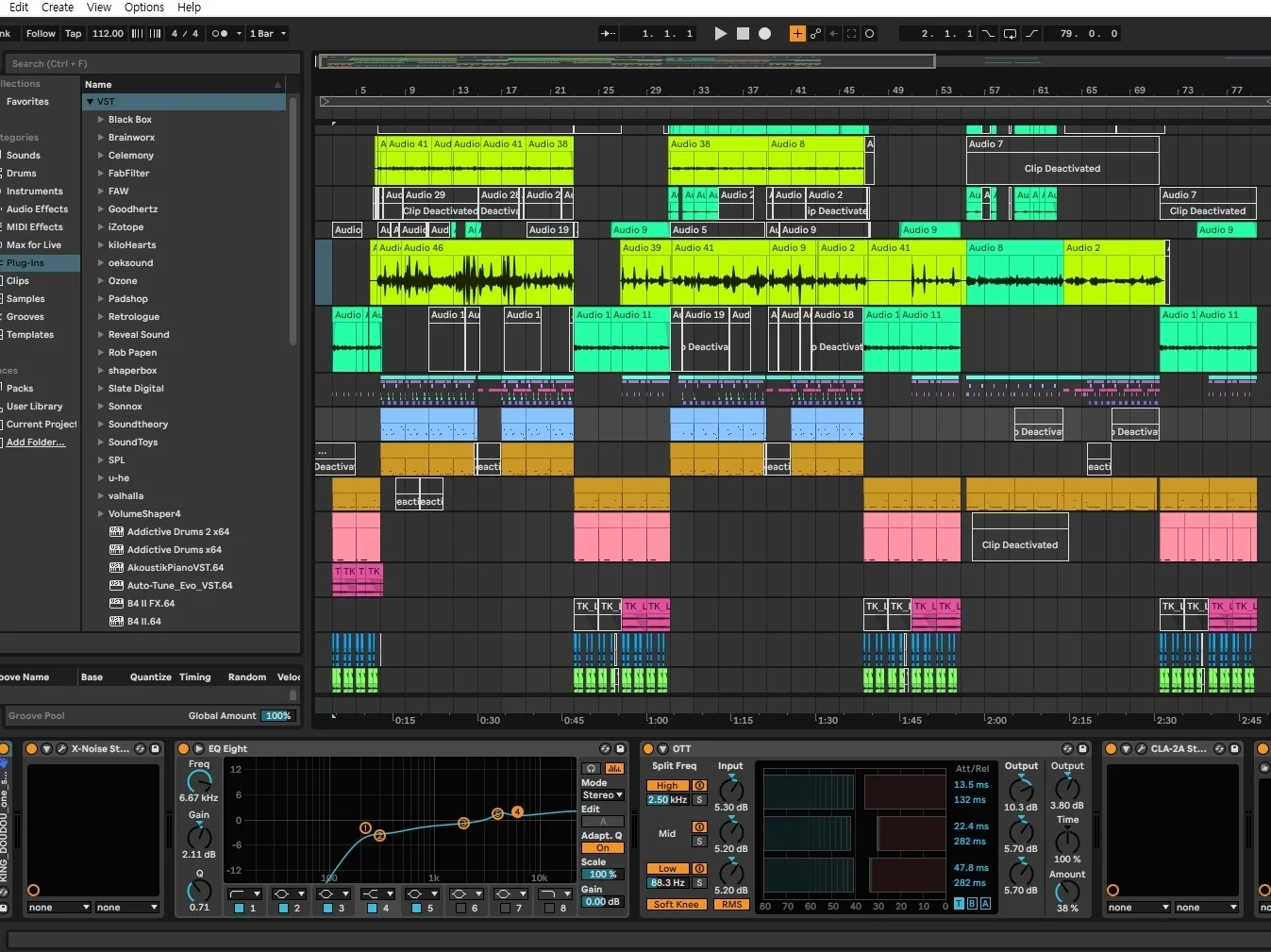Click the EQ Eight Scale 100 % slider
This screenshot has width=1271, height=952.
[x=603, y=875]
